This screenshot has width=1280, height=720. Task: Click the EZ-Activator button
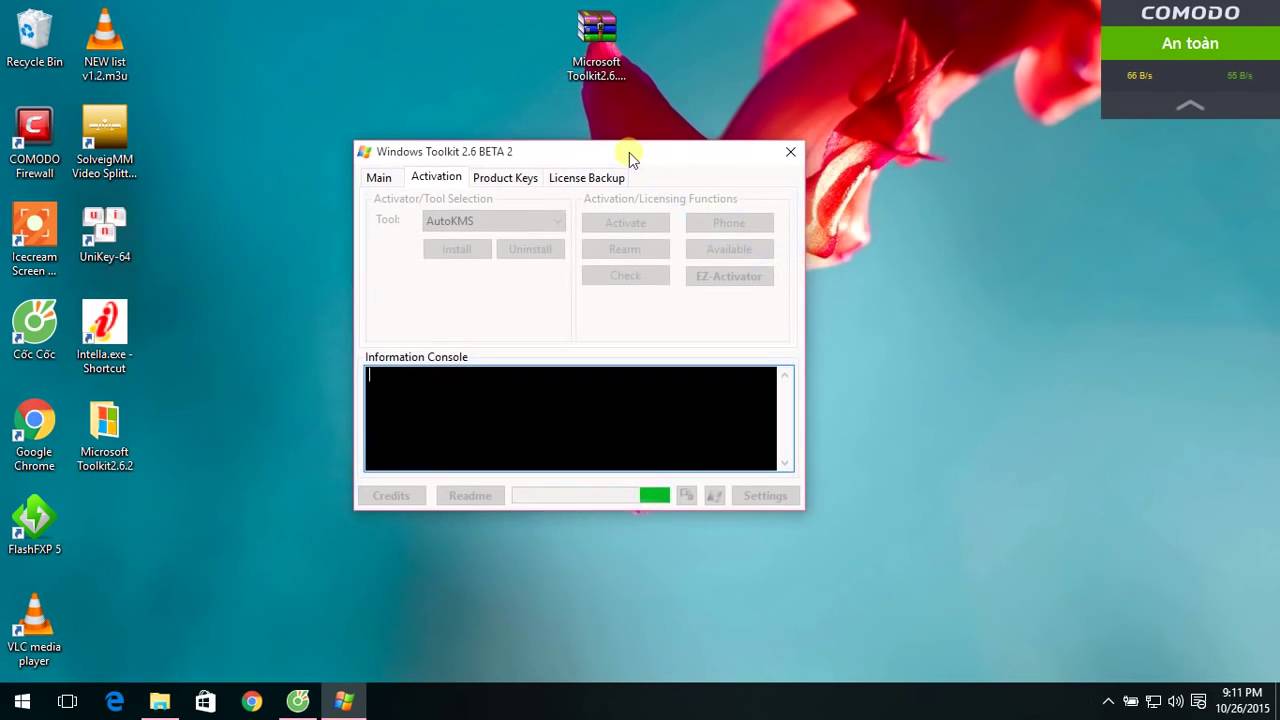729,276
